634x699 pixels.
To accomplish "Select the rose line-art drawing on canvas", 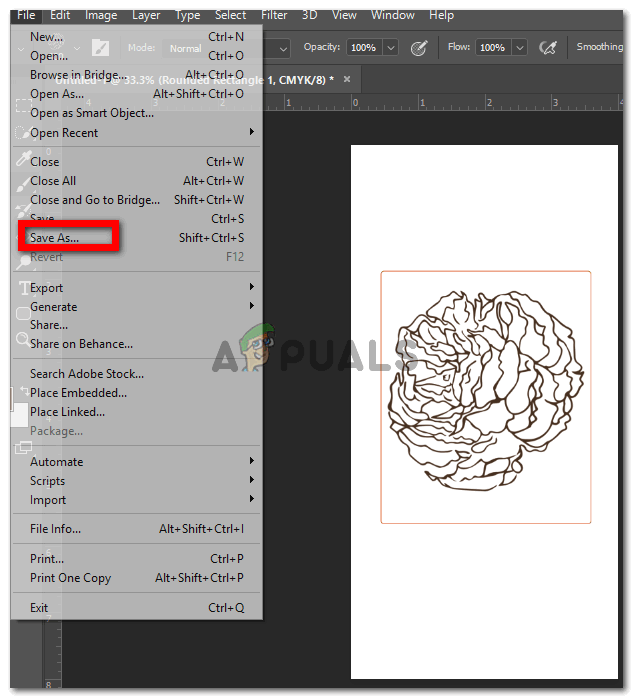I will click(485, 391).
